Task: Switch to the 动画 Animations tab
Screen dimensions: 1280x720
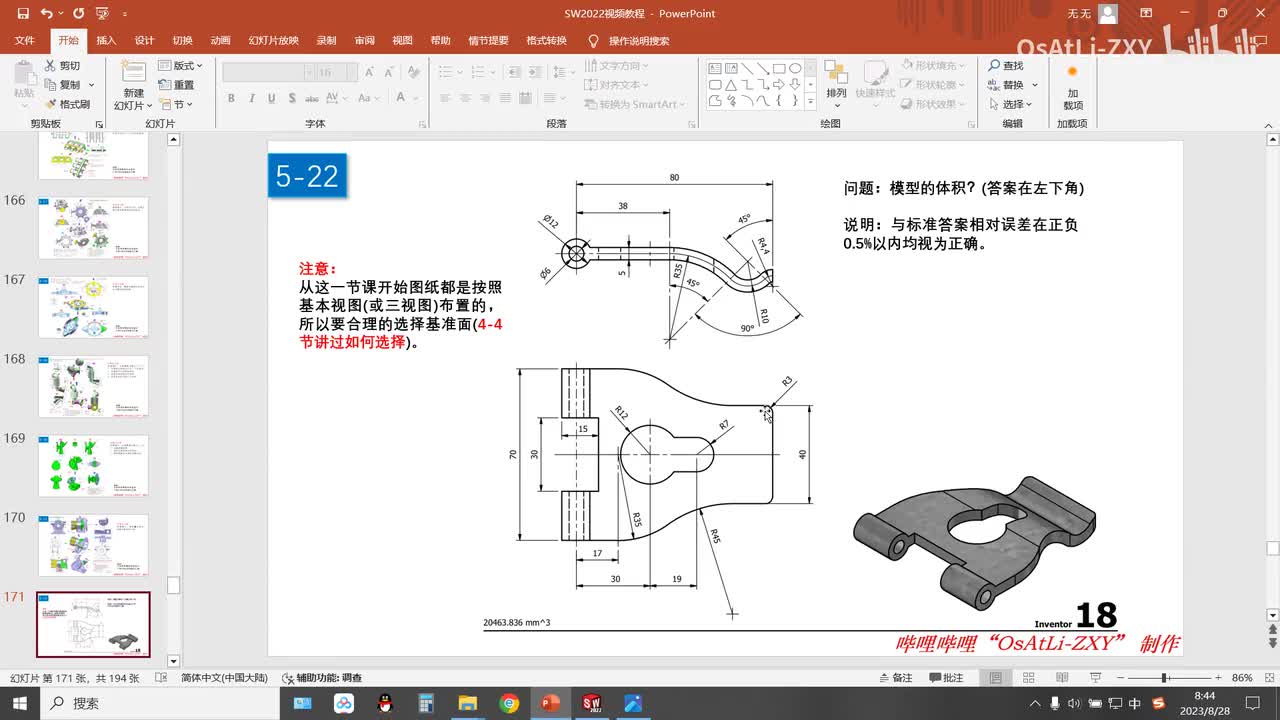Action: pyautogui.click(x=221, y=41)
